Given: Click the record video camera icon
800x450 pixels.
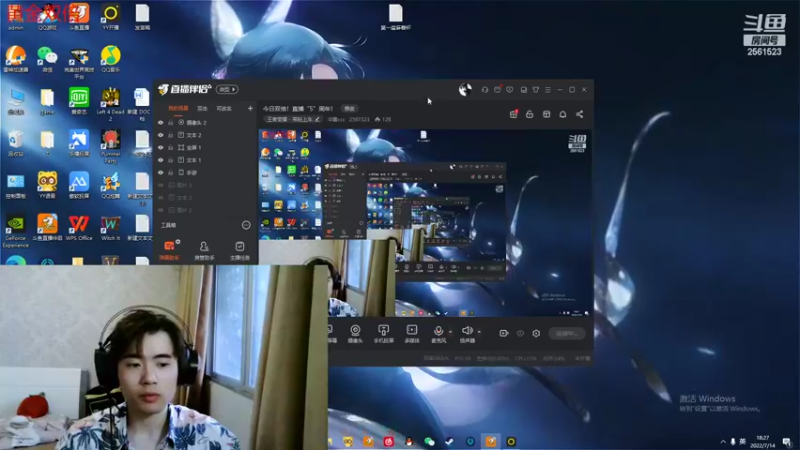Looking at the screenshot, I should click(x=504, y=333).
